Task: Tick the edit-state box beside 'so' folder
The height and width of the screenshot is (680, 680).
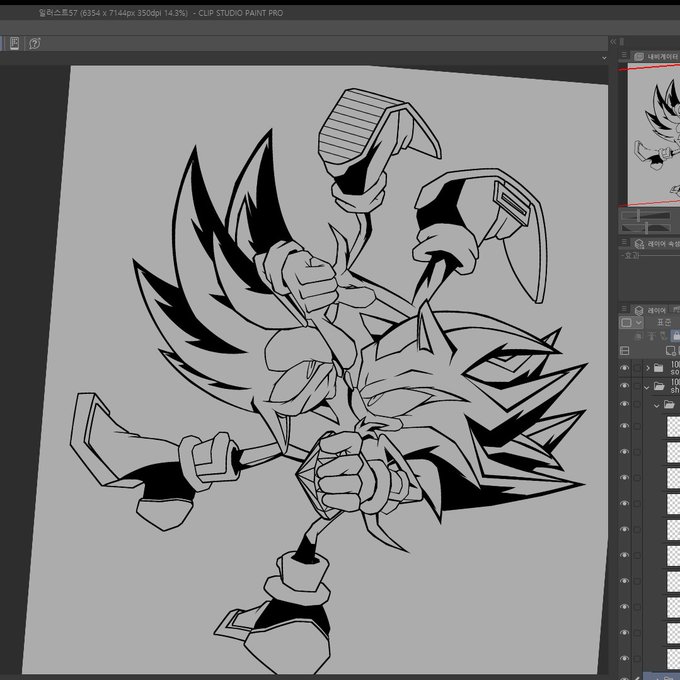Action: (637, 368)
